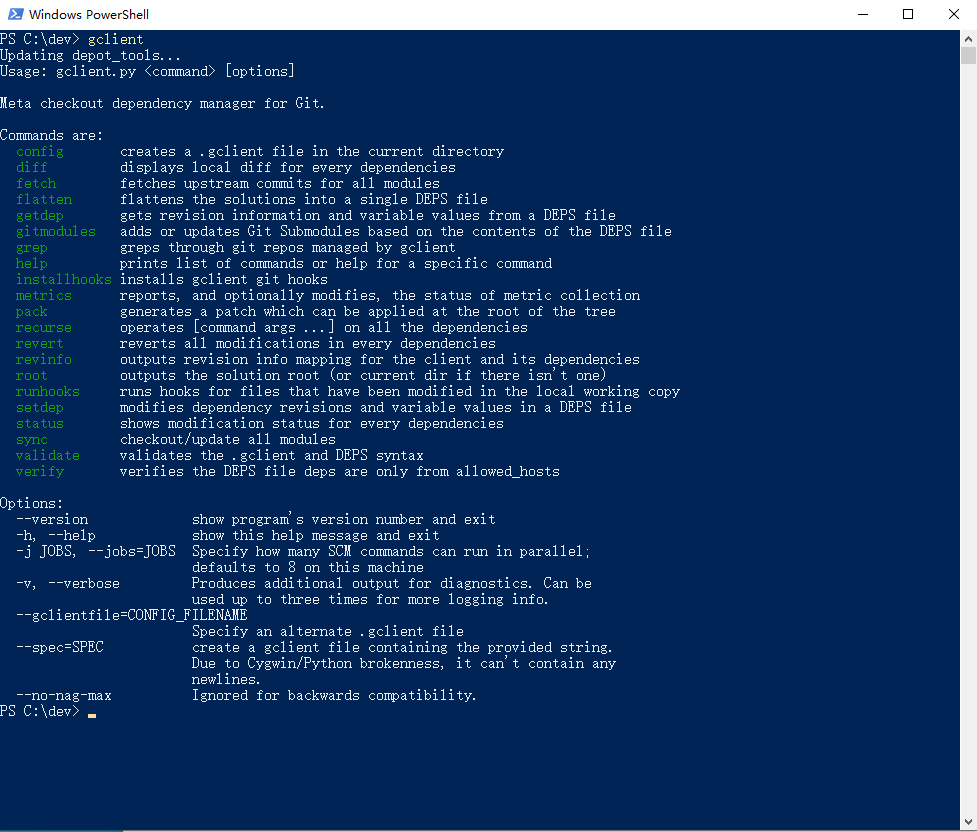
Task: Click 'Ignored for backwards compatibility.' text
Action: coord(334,696)
